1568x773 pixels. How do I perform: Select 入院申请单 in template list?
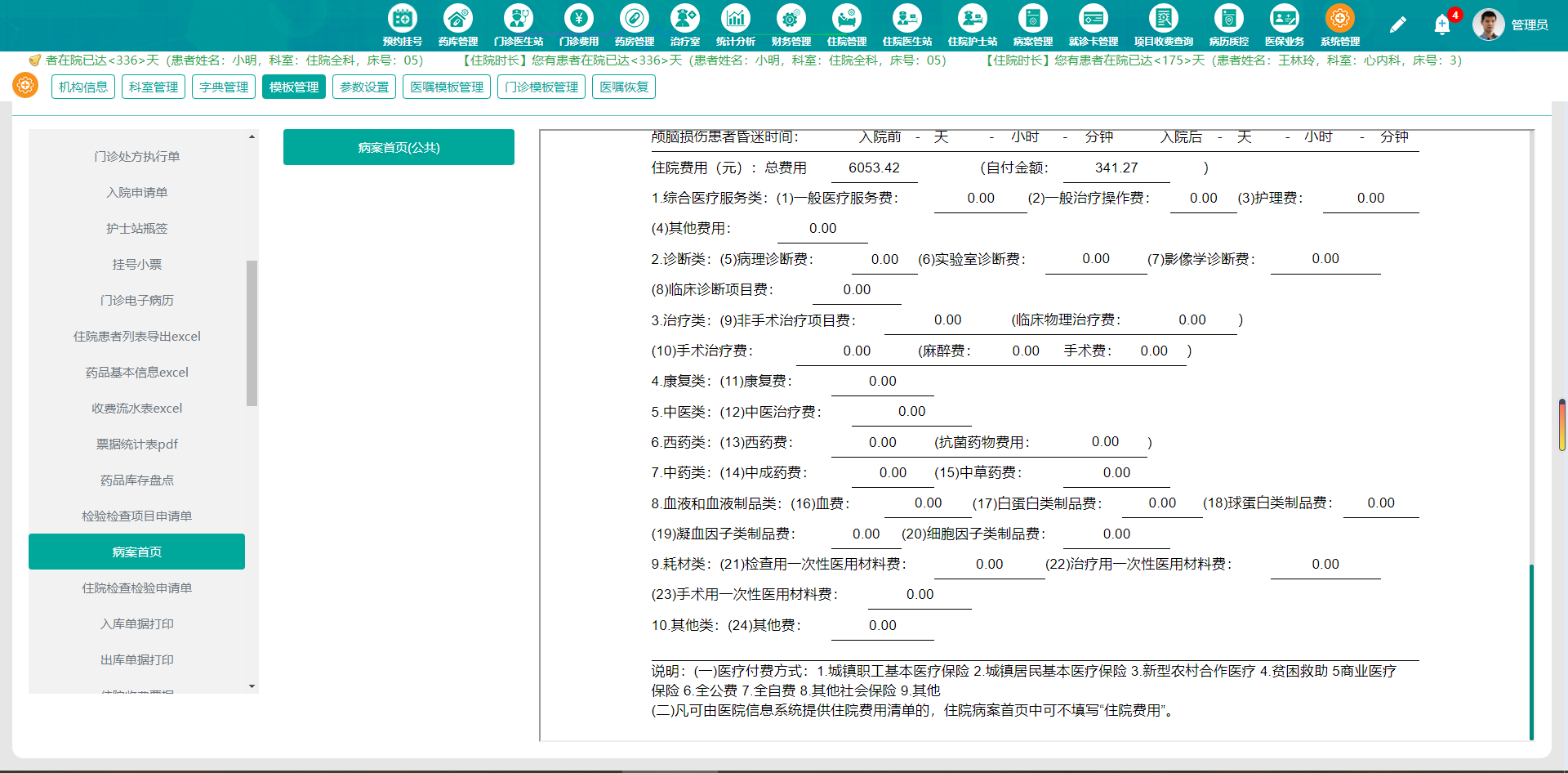tap(136, 192)
